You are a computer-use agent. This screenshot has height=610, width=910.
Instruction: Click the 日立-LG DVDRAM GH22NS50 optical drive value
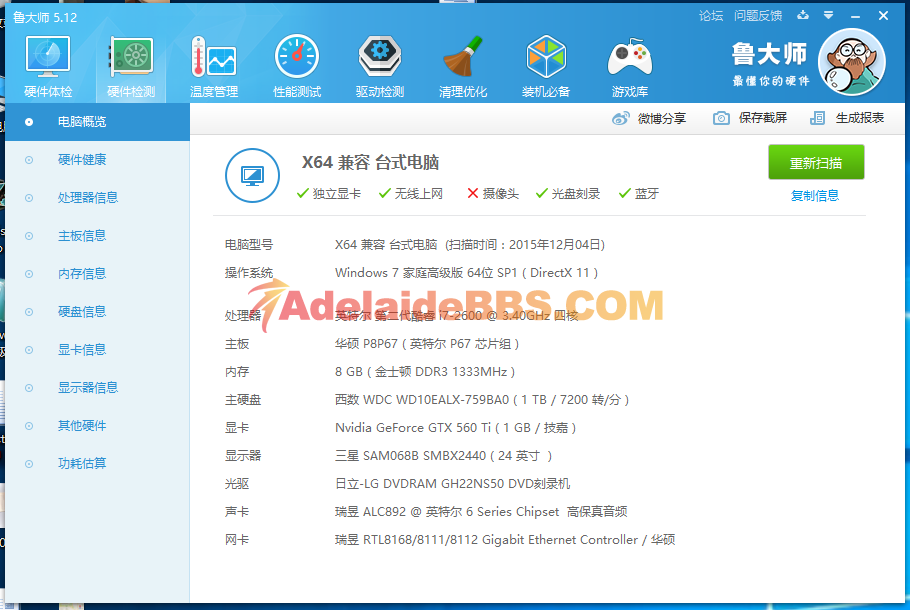click(453, 483)
